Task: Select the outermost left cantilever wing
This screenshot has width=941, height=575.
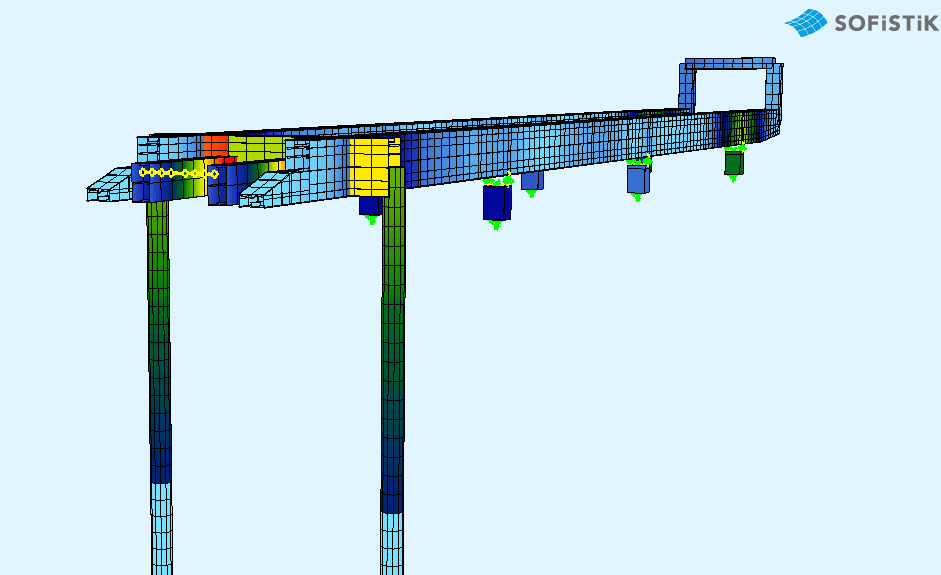Action: pos(109,184)
